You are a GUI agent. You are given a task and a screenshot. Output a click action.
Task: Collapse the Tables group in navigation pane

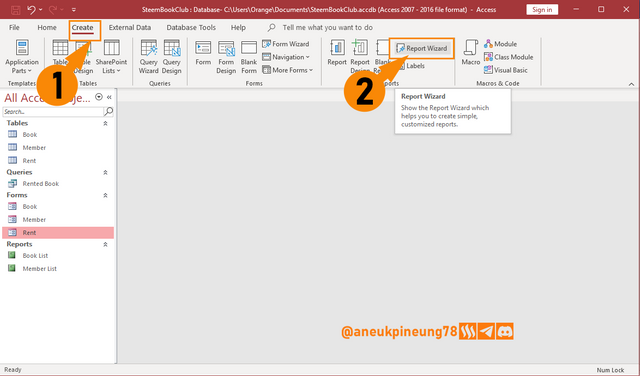point(105,123)
